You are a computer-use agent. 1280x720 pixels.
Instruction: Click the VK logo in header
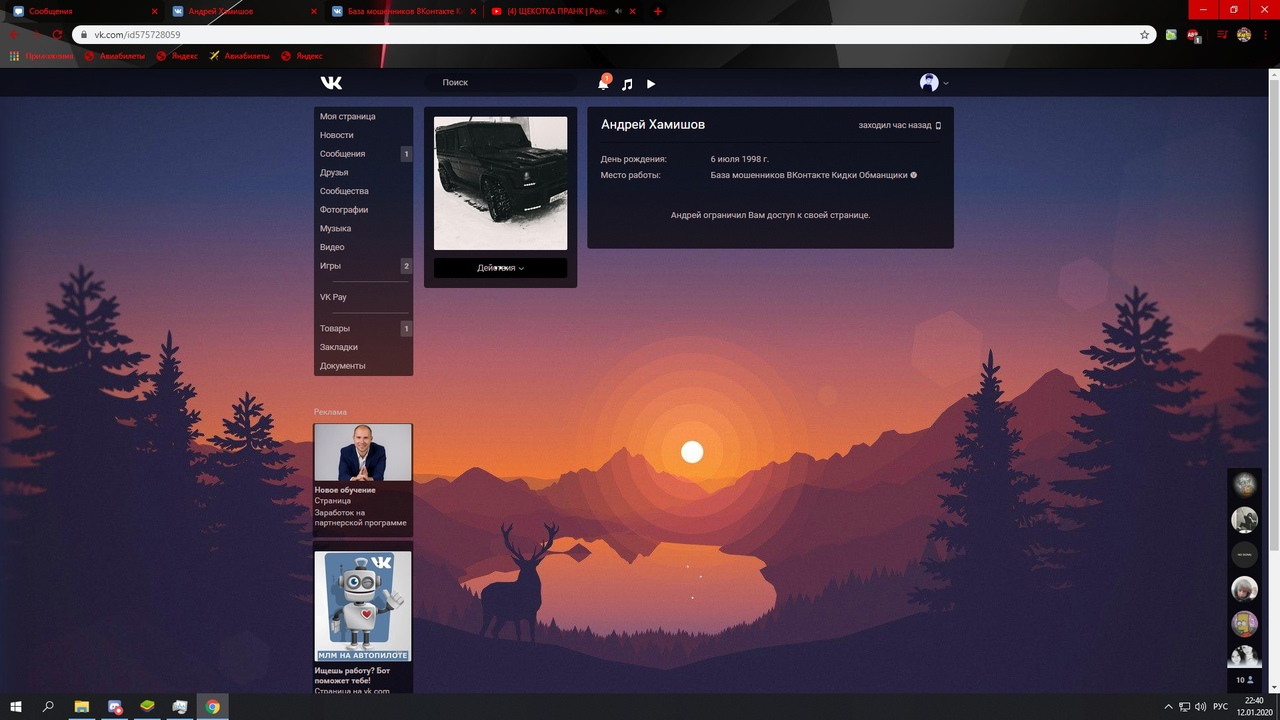click(x=331, y=83)
